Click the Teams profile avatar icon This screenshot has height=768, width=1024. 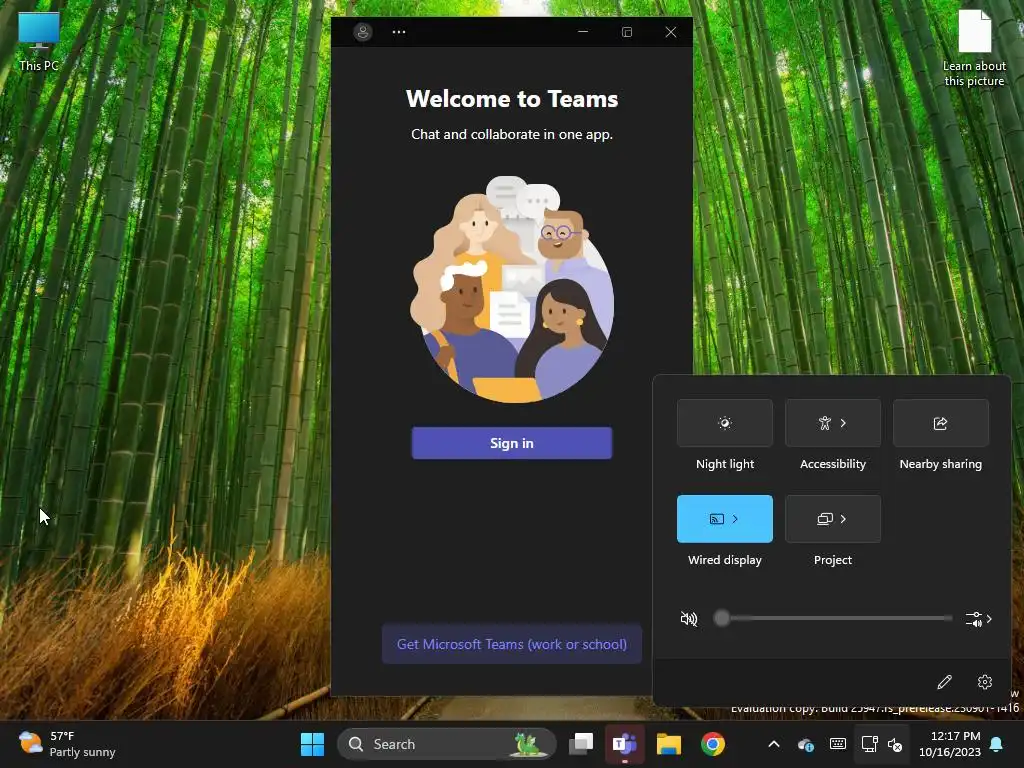point(362,31)
